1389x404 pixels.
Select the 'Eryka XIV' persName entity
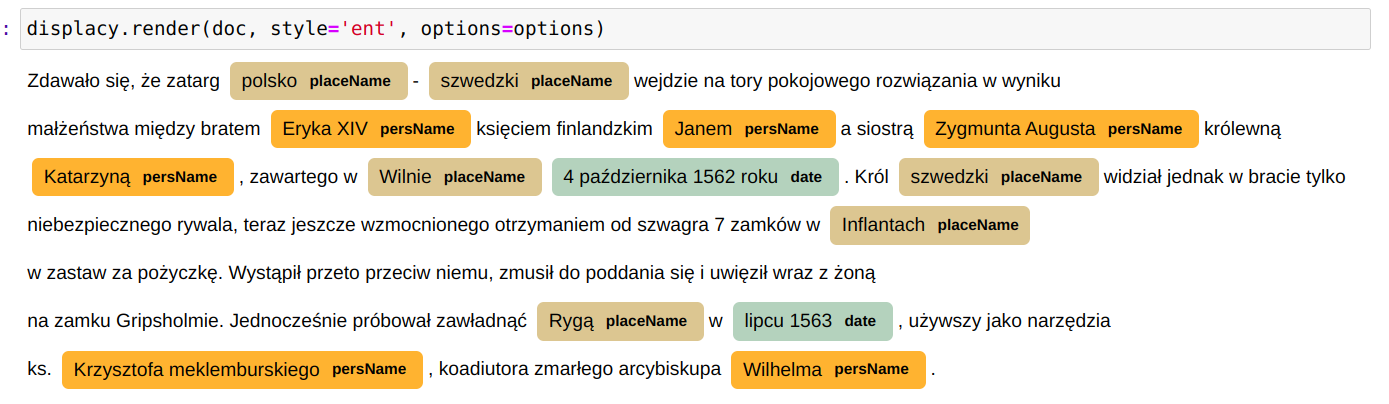(x=371, y=129)
